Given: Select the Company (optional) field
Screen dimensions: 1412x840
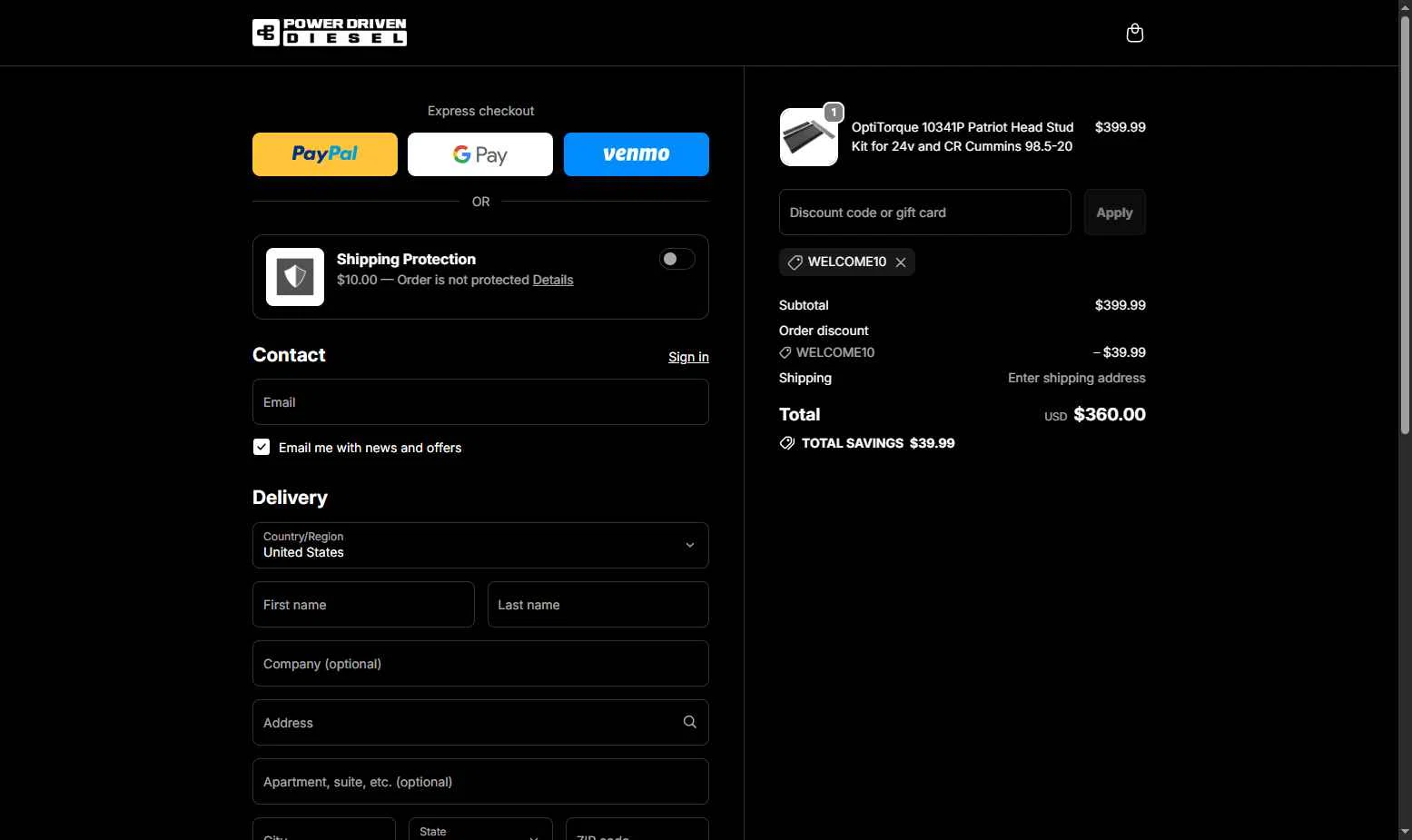Looking at the screenshot, I should tap(480, 664).
